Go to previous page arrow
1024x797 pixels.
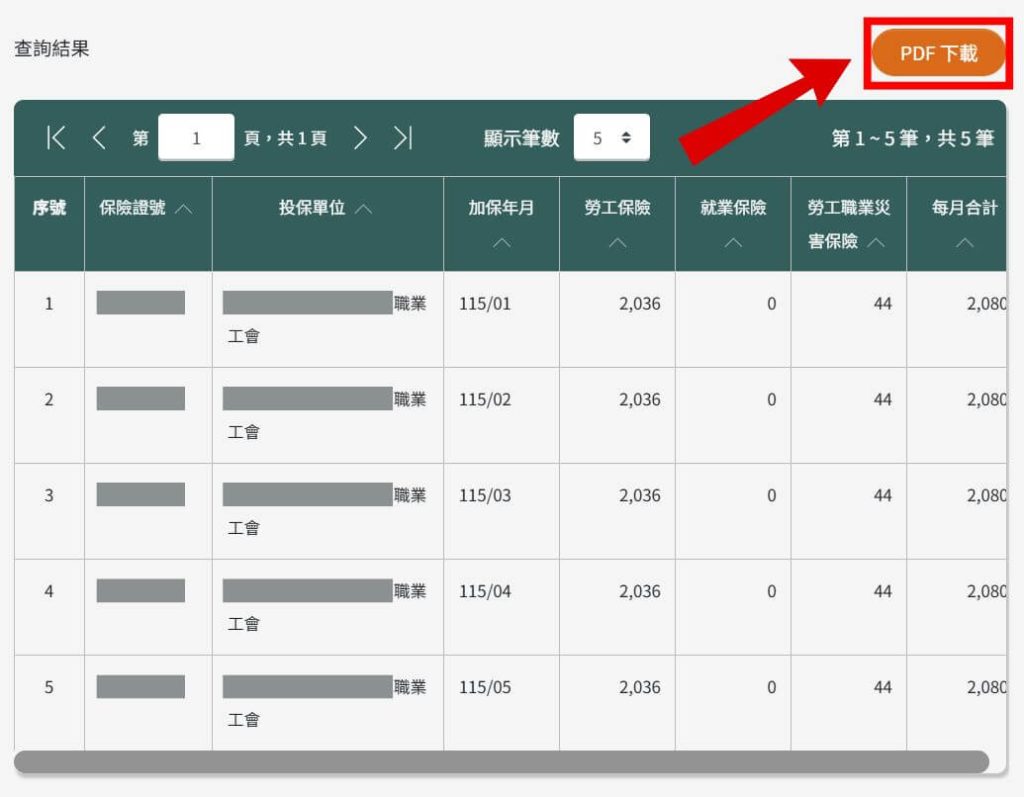click(99, 138)
